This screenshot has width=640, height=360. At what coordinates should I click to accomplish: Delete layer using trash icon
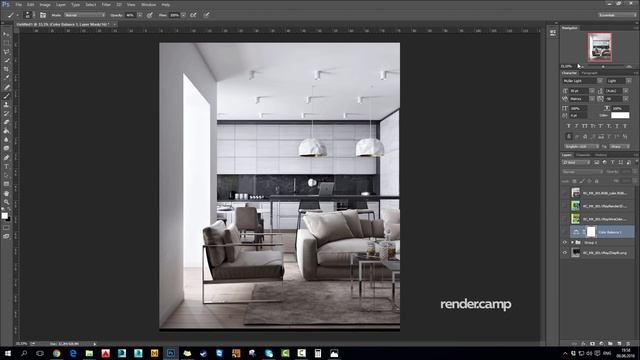pyautogui.click(x=628, y=344)
